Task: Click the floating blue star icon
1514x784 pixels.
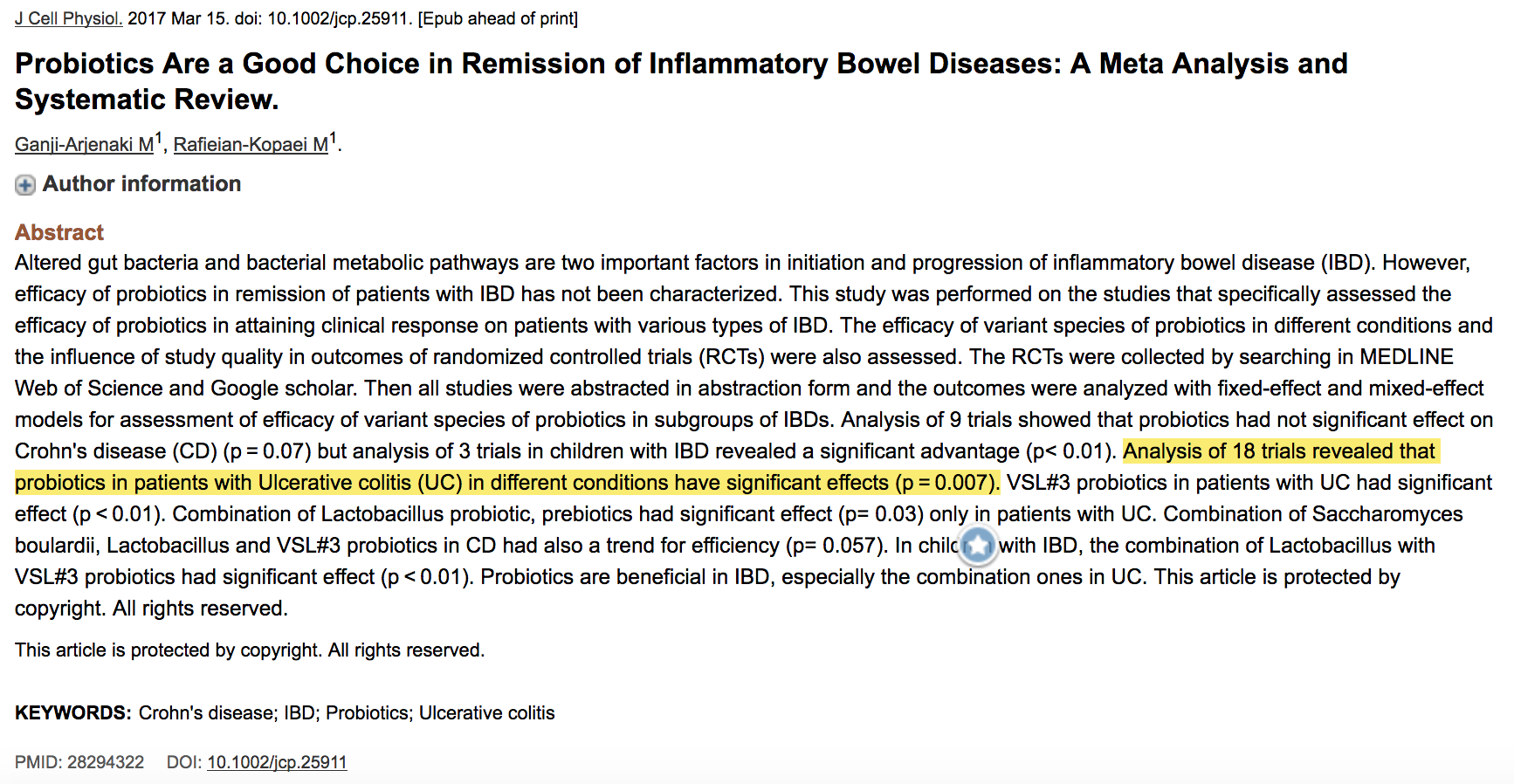Action: 978,546
